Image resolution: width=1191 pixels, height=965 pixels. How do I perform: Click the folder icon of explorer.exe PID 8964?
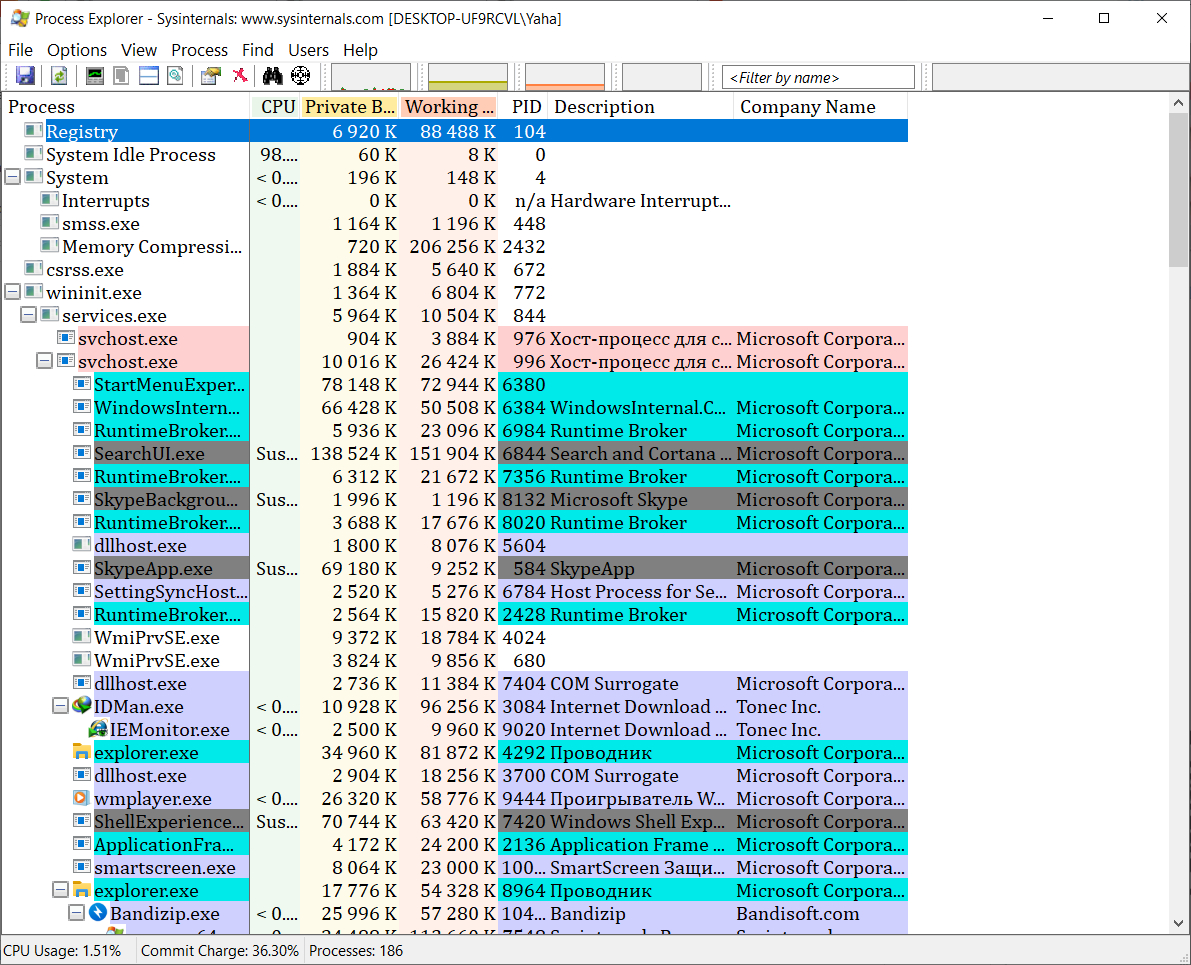[81, 890]
